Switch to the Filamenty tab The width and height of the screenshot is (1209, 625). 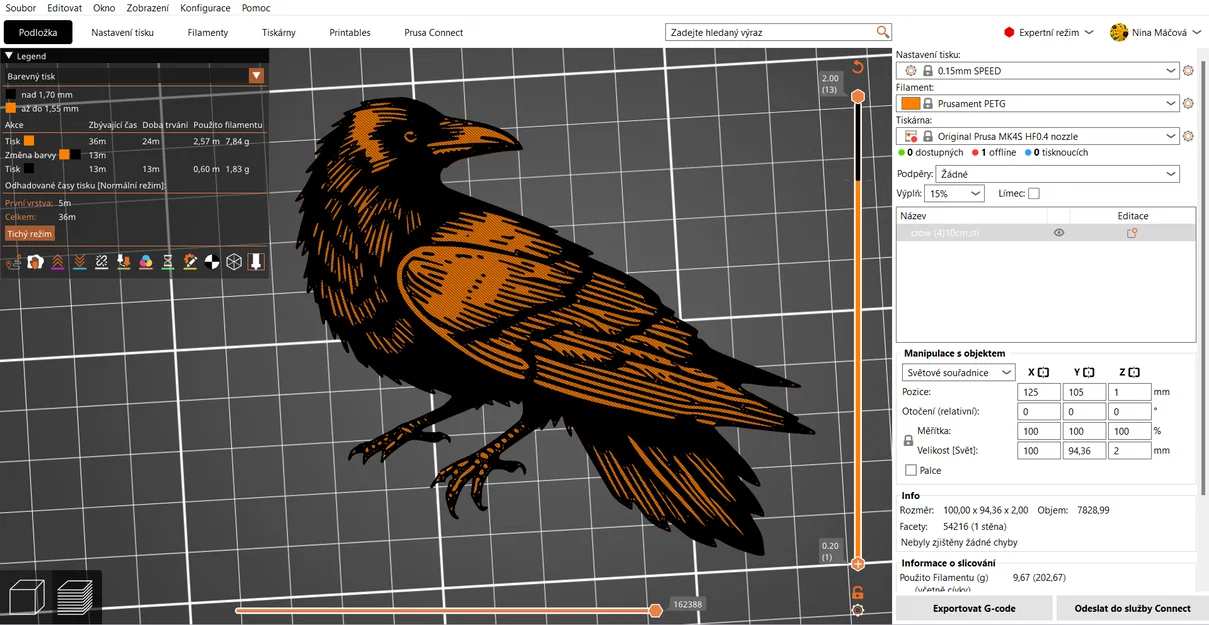click(208, 33)
